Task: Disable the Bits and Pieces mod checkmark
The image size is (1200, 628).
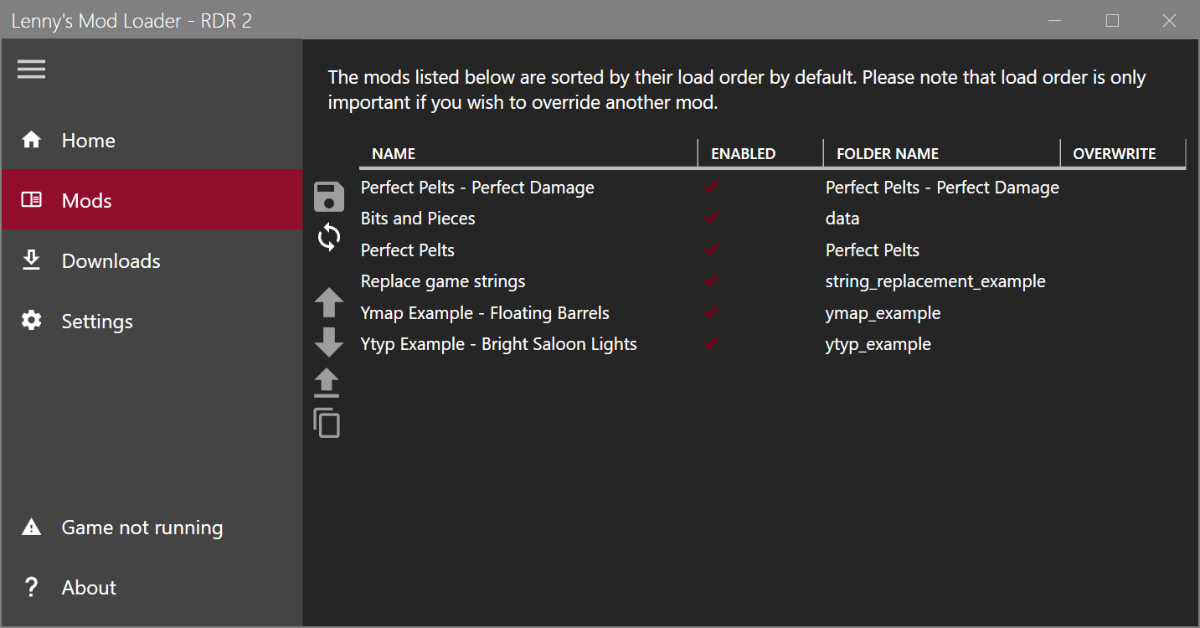Action: click(712, 218)
